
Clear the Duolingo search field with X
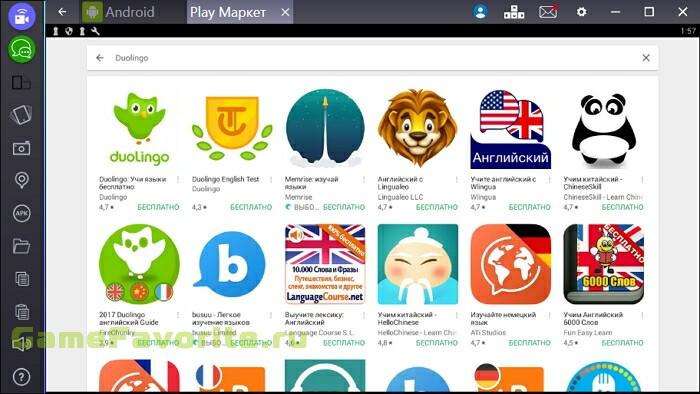pos(646,58)
